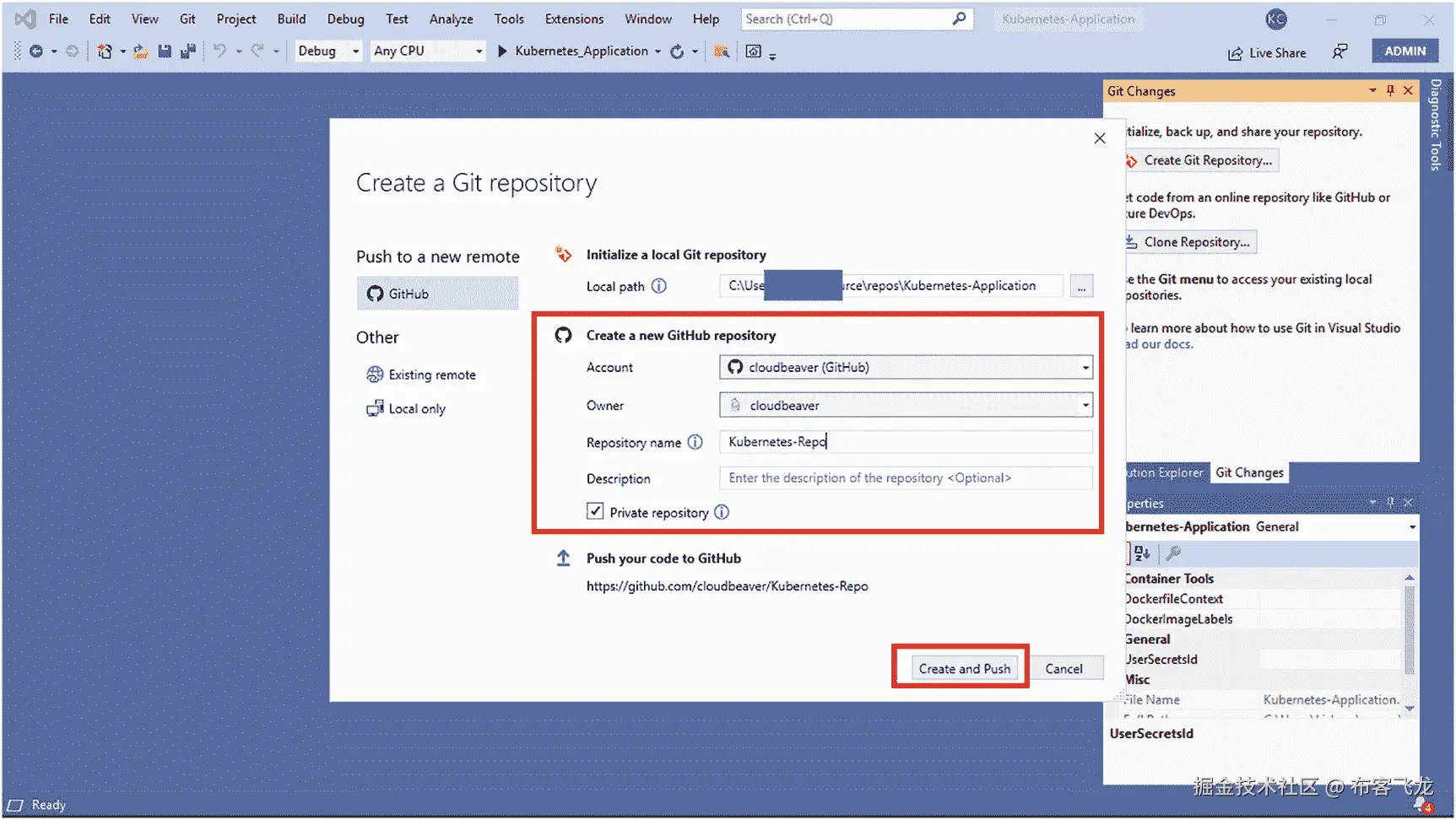Select the DockerImageLabels property row
Viewport: 1456px width, 820px height.
1262,619
